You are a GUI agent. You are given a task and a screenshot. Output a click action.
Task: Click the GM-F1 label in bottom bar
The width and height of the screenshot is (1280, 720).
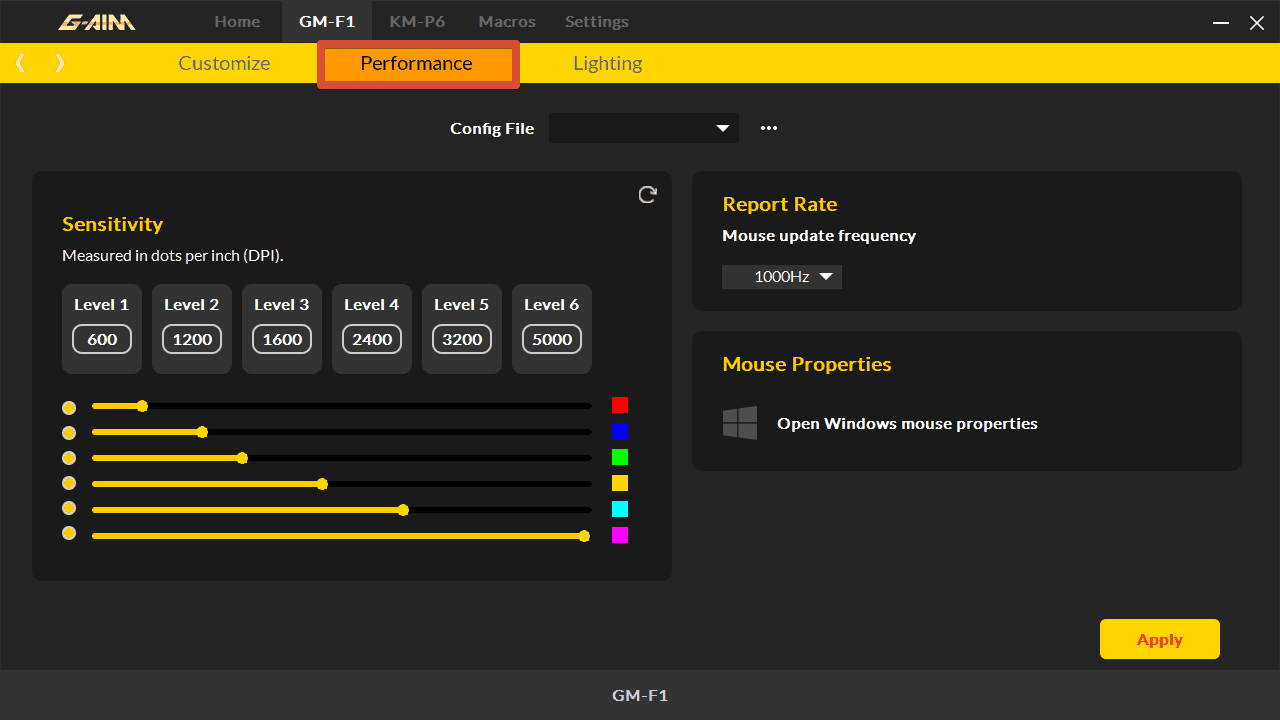click(x=640, y=695)
